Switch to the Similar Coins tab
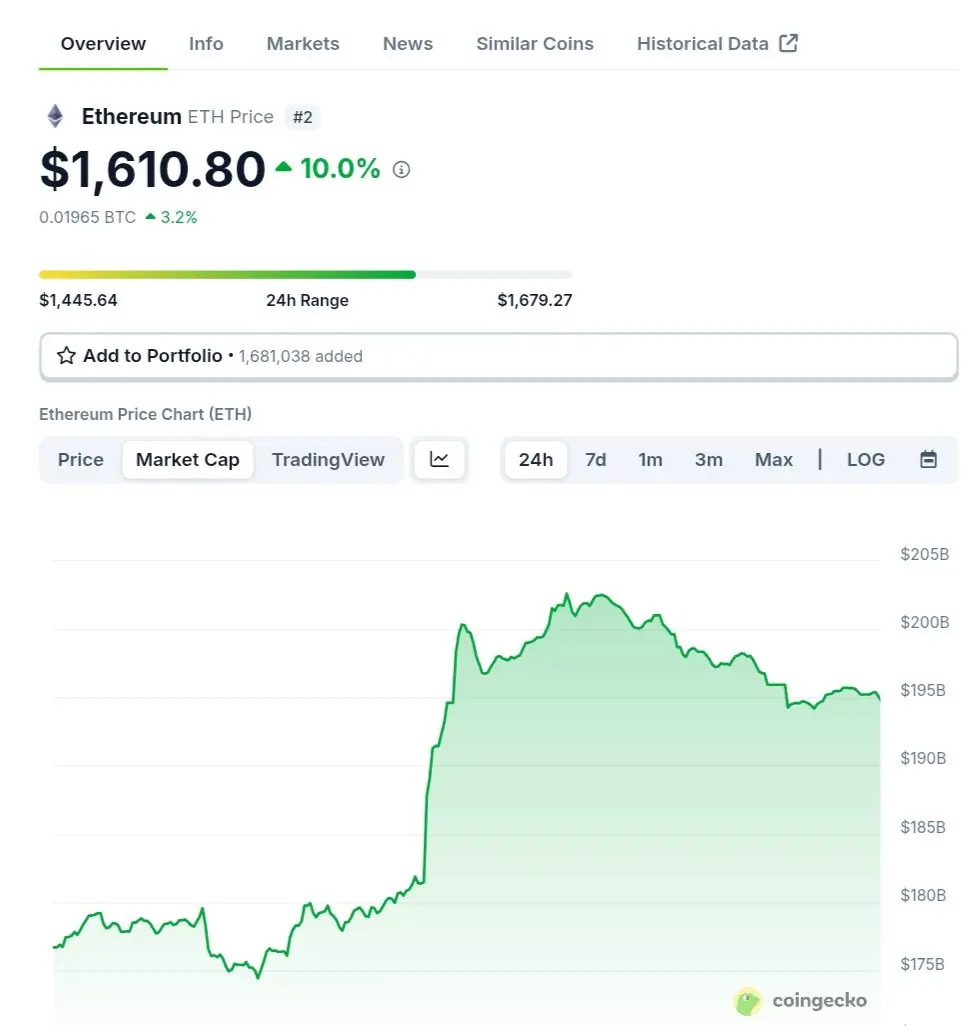Image resolution: width=980 pixels, height=1026 pixels. coord(534,44)
